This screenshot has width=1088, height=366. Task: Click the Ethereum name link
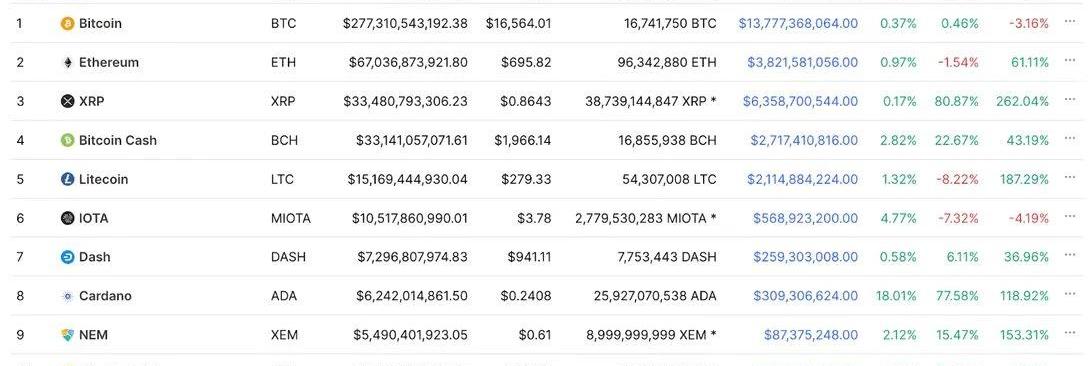109,63
